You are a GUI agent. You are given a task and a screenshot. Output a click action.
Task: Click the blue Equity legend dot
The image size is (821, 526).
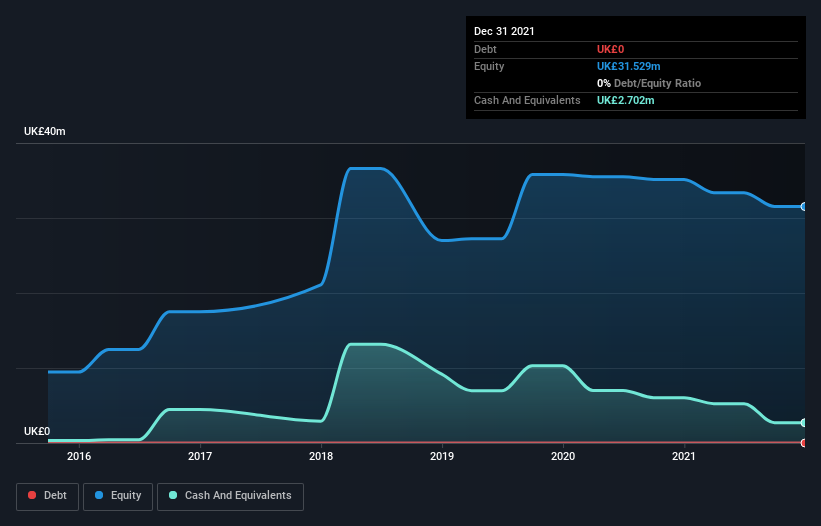99,495
